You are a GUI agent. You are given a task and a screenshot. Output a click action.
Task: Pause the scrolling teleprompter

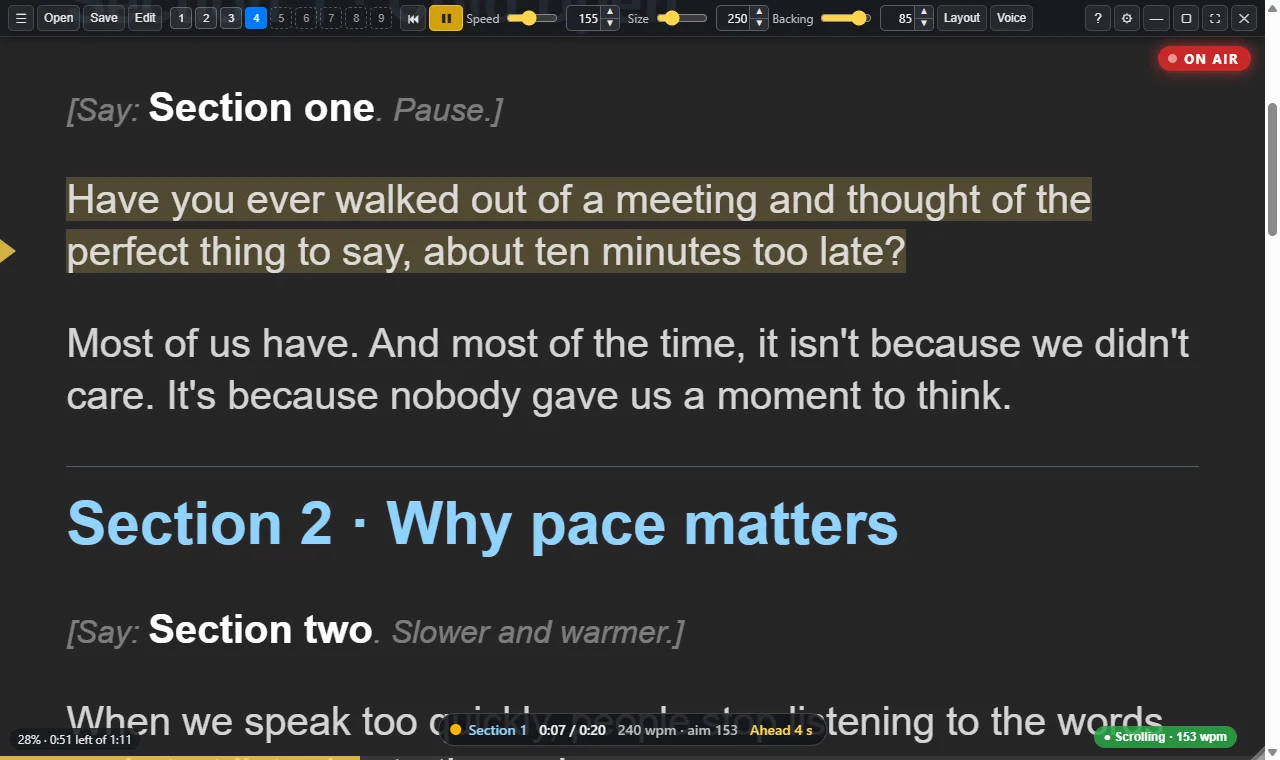pos(446,18)
